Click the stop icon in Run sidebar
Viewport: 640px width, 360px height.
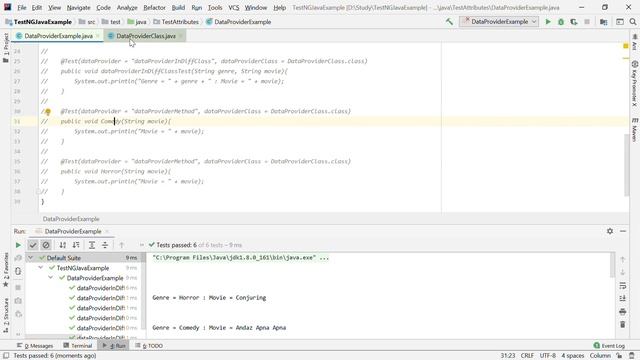[x=18, y=287]
